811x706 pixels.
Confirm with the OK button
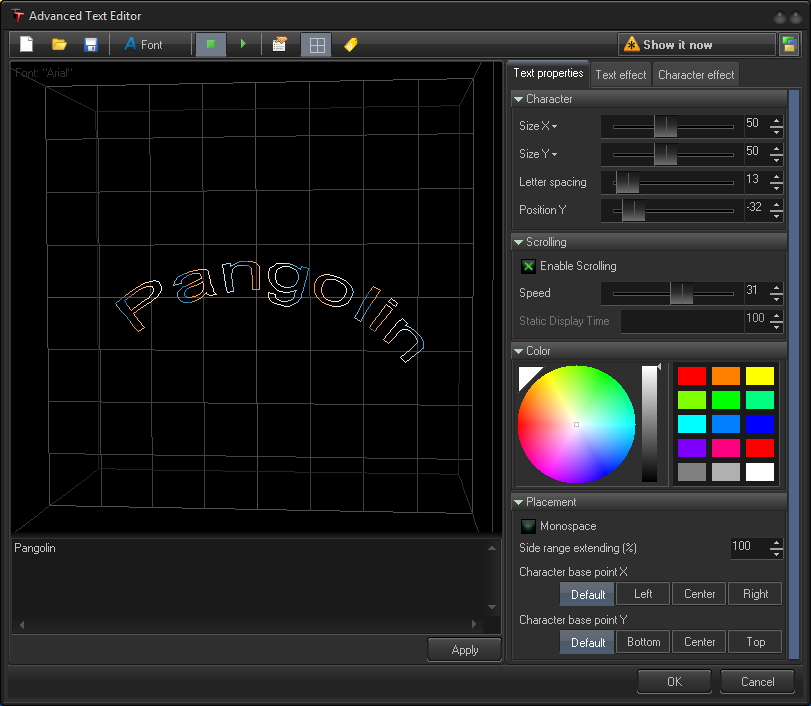pyautogui.click(x=674, y=682)
